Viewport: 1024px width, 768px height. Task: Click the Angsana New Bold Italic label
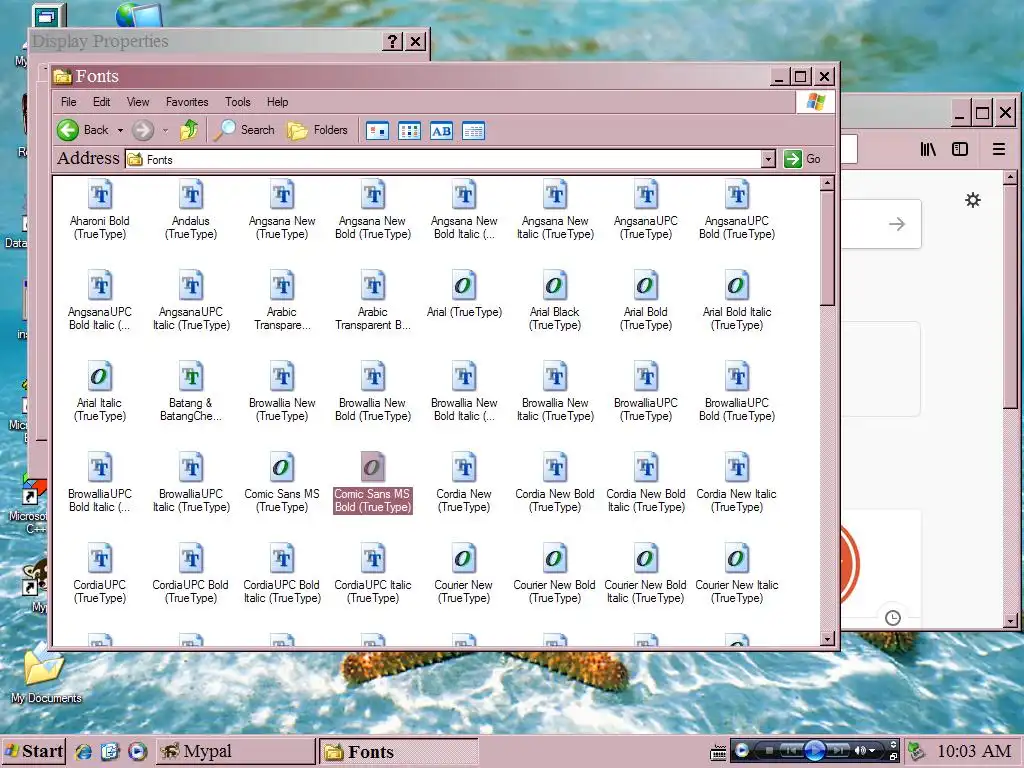click(x=464, y=227)
